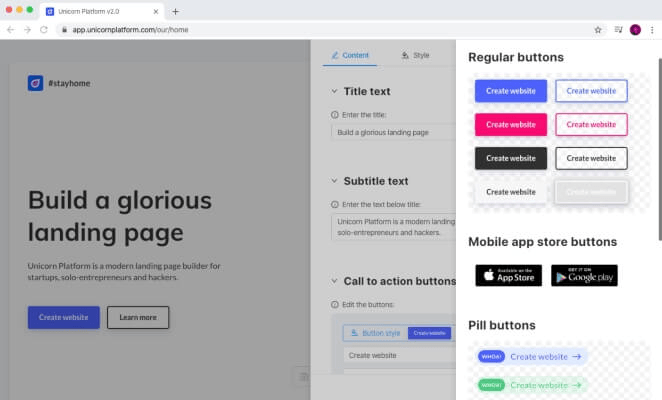This screenshot has height=400, width=662.
Task: Choose the Google Play button style
Action: click(584, 275)
